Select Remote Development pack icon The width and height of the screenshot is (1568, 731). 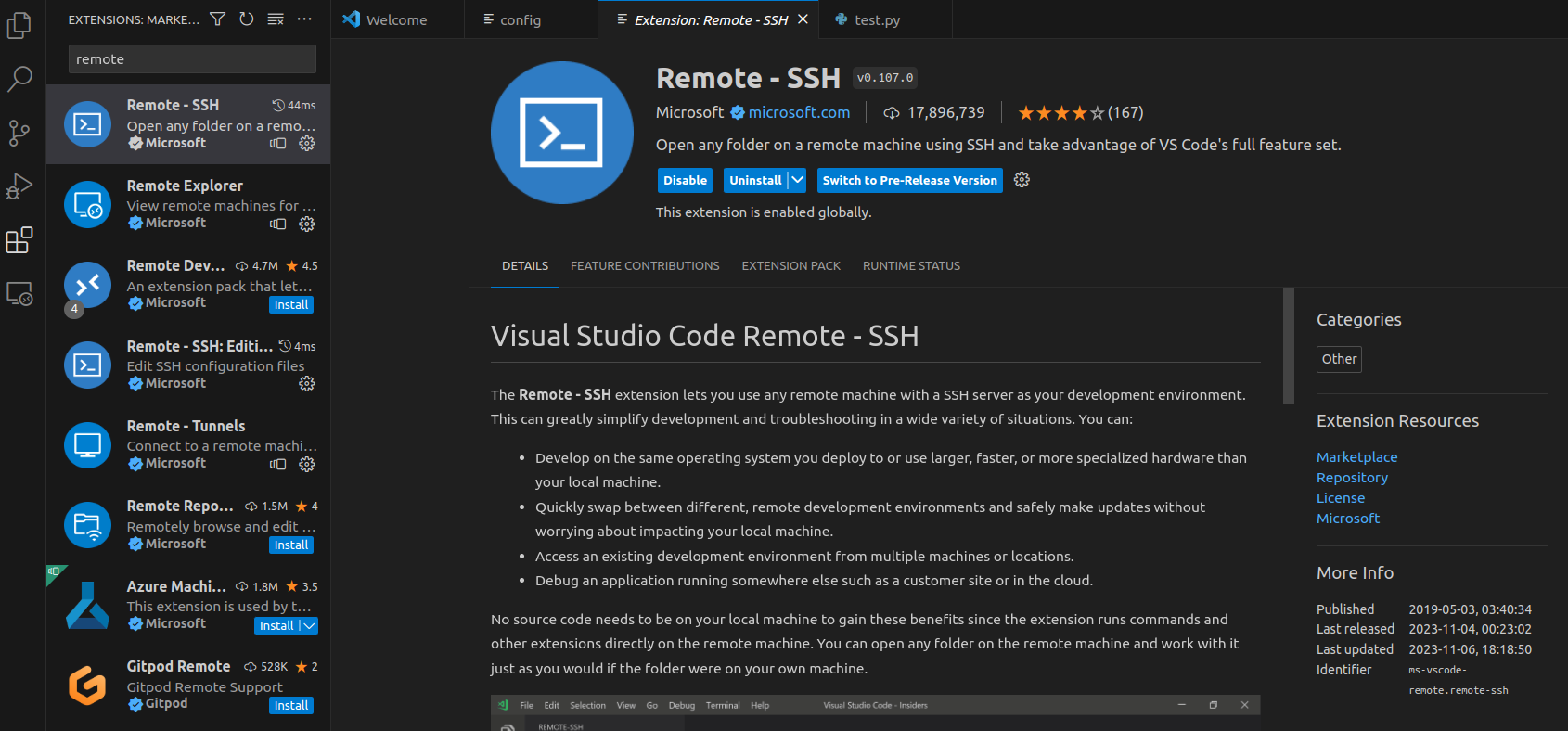pyautogui.click(x=87, y=285)
